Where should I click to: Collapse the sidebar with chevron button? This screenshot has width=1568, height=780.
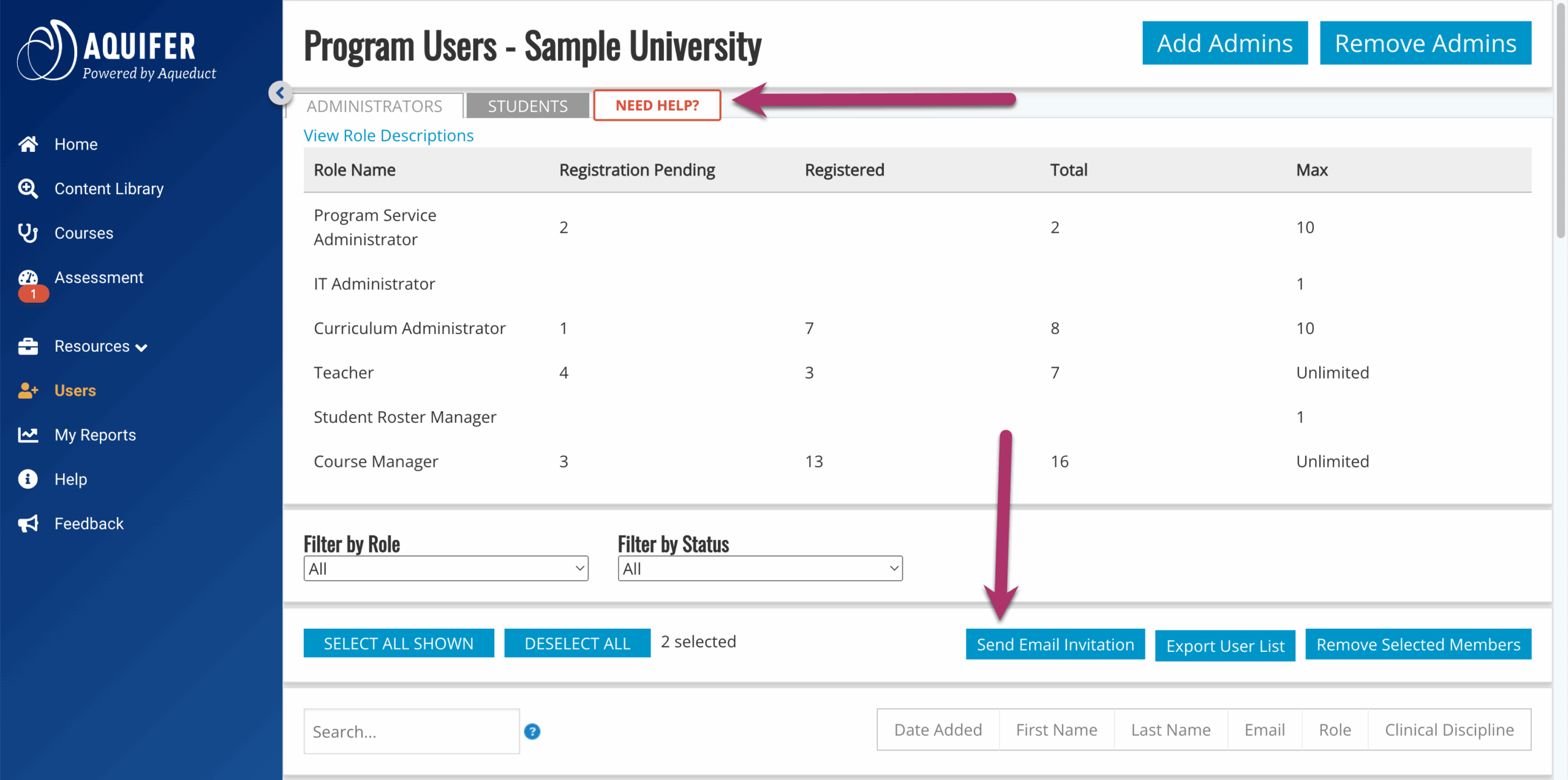click(x=280, y=93)
